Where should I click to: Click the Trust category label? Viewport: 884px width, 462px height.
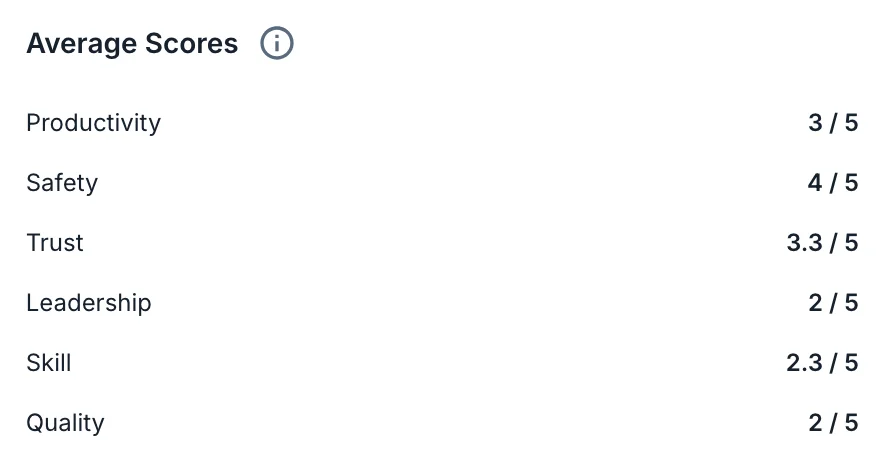coord(55,243)
